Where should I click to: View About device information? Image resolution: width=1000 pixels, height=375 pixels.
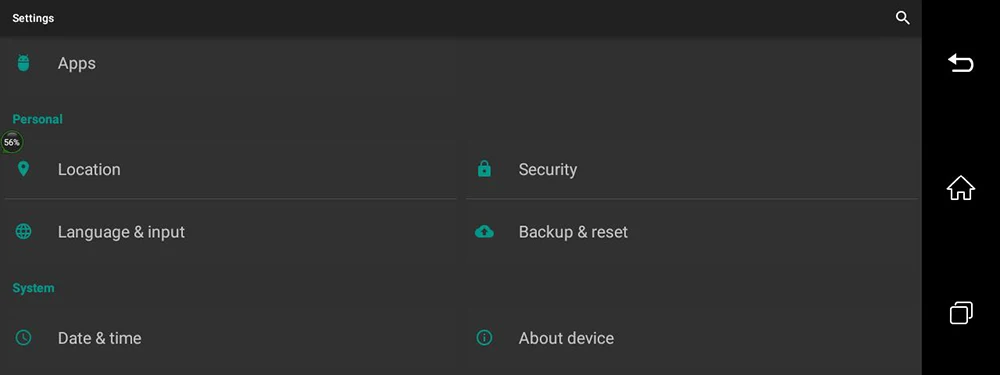[692, 337]
